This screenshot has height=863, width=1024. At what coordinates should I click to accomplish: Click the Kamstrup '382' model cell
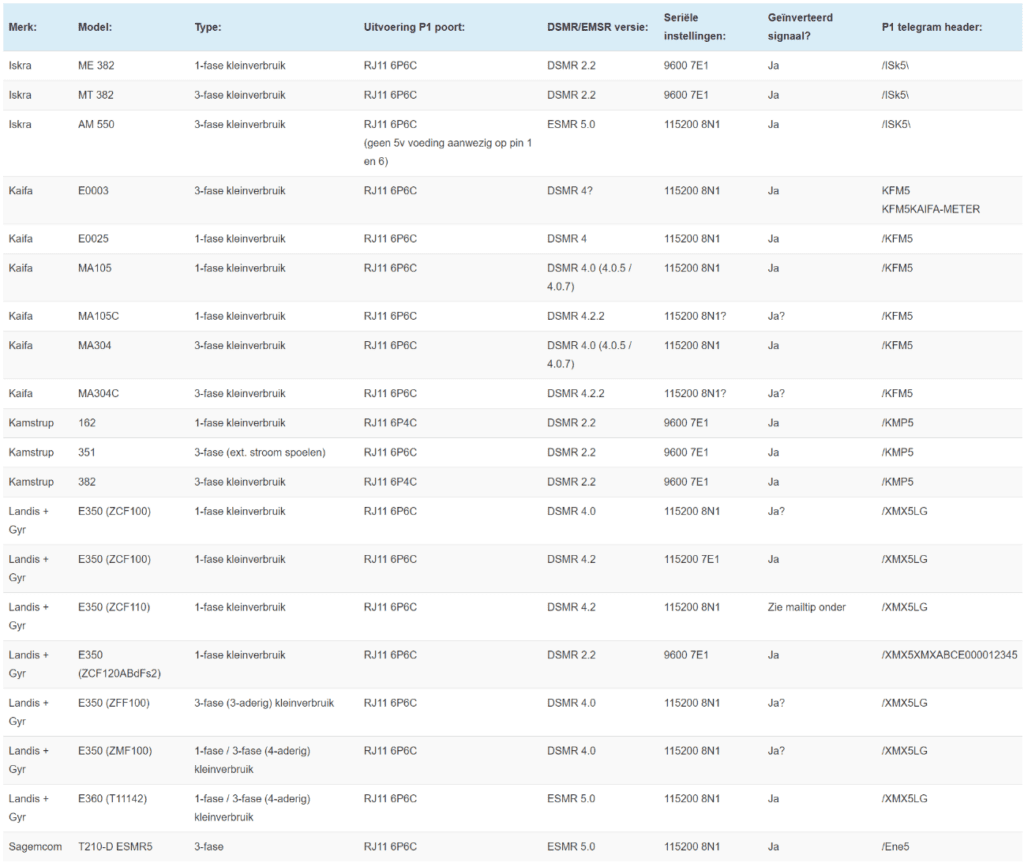pos(87,481)
